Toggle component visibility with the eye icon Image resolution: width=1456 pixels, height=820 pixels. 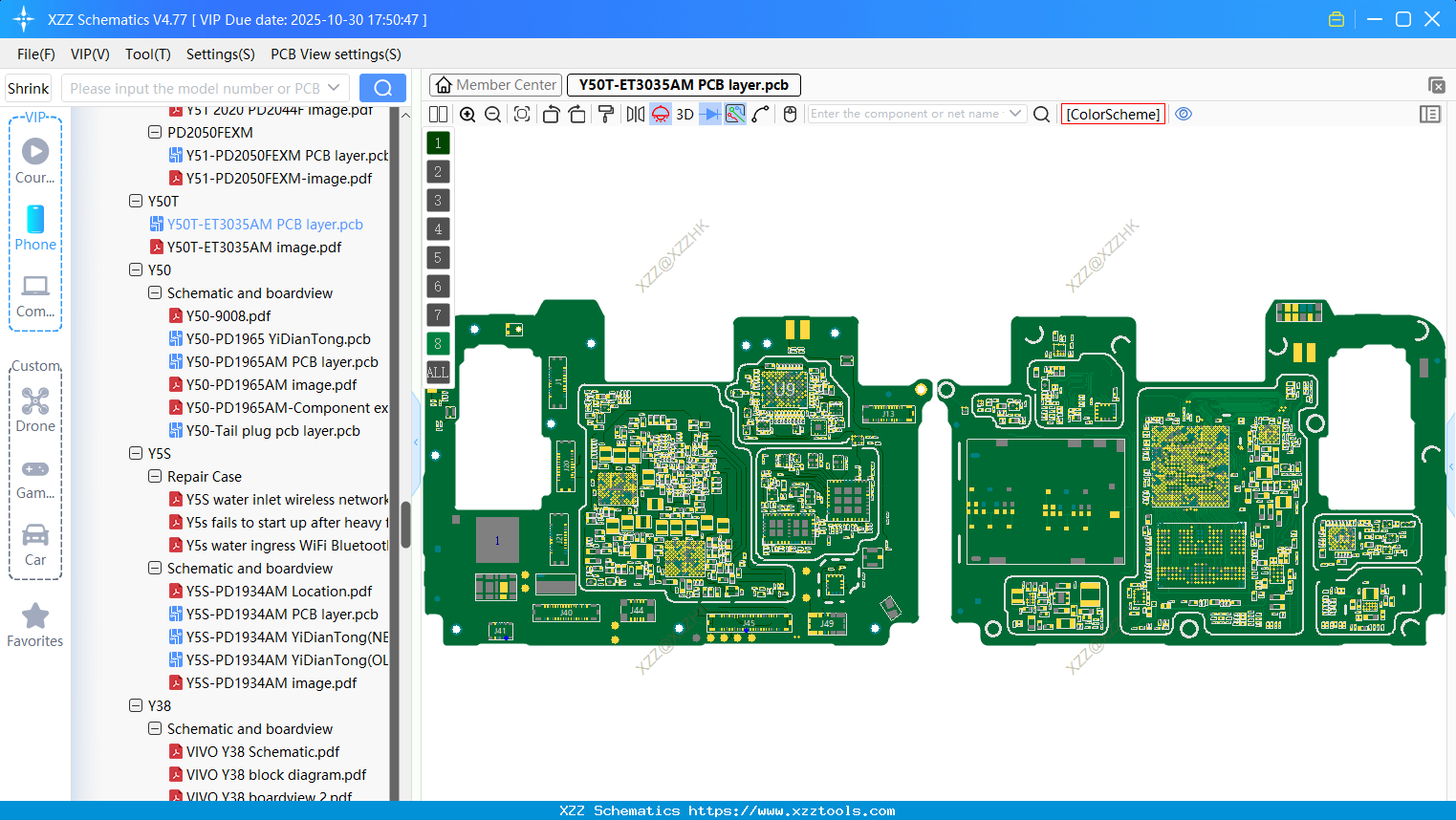click(1184, 114)
